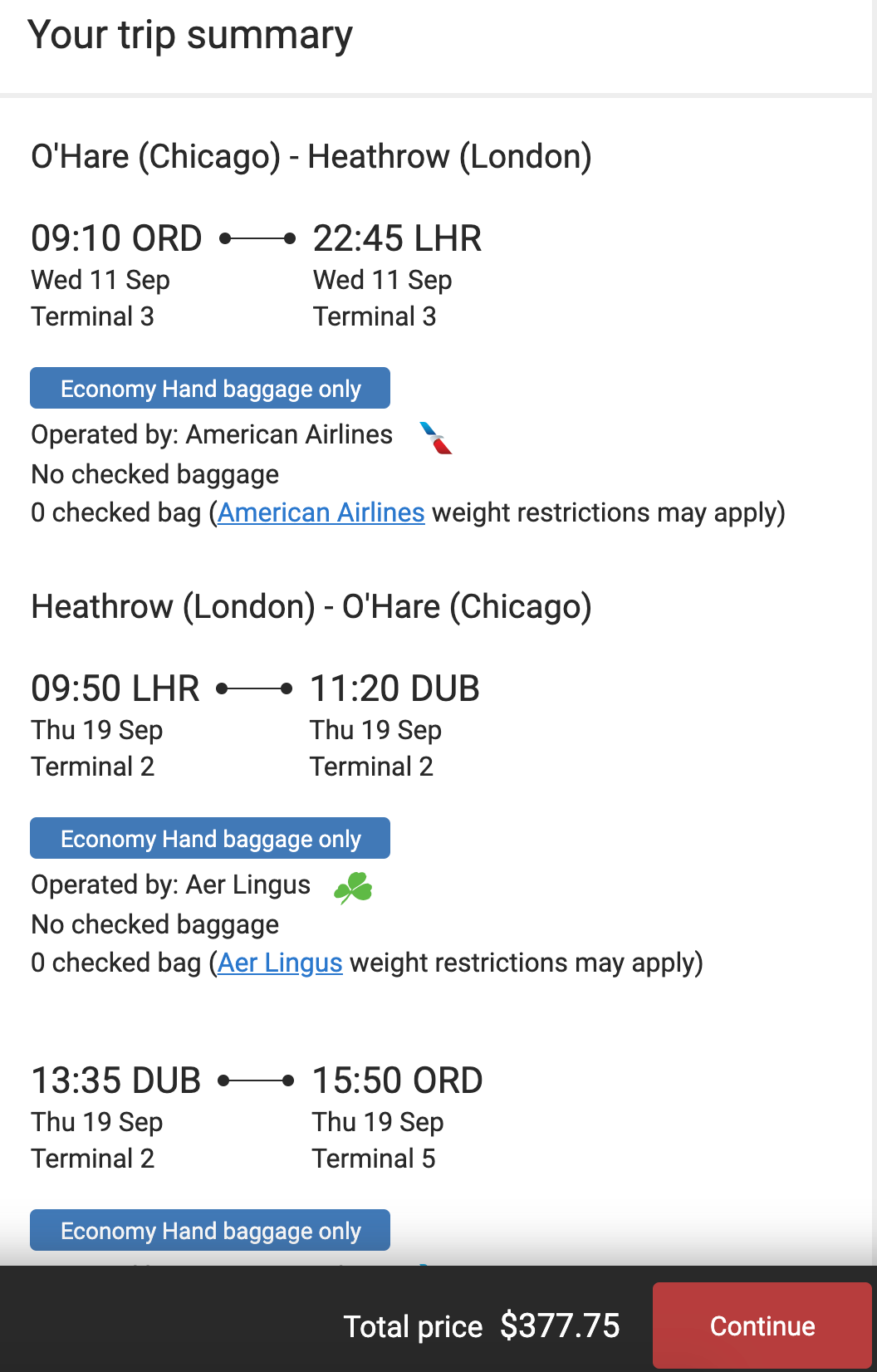This screenshot has width=877, height=1372.
Task: Click the "Operated by: Aer Lingus" text
Action: [171, 885]
